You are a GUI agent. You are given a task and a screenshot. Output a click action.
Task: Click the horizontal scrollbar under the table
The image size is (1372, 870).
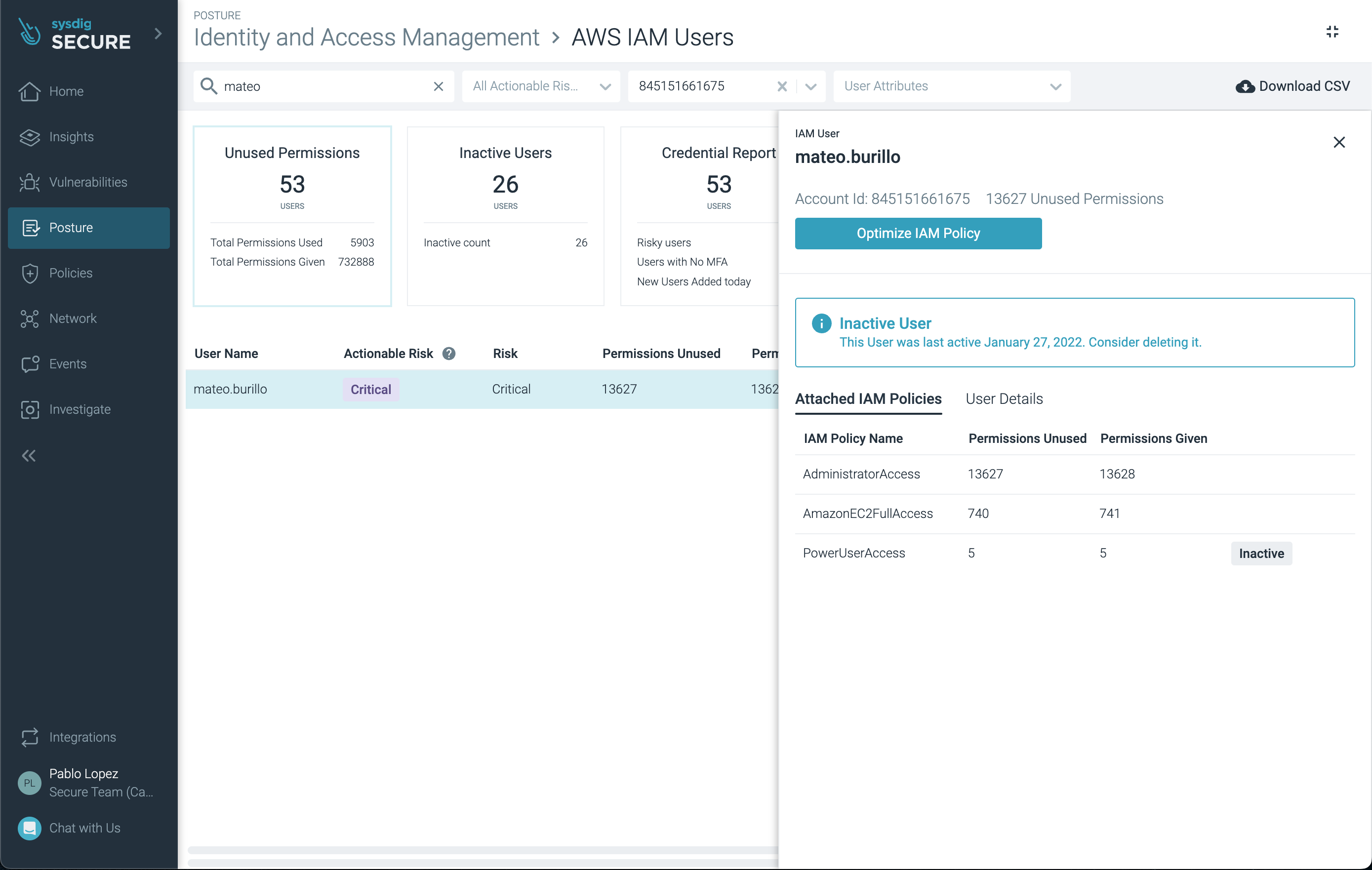tap(483, 850)
